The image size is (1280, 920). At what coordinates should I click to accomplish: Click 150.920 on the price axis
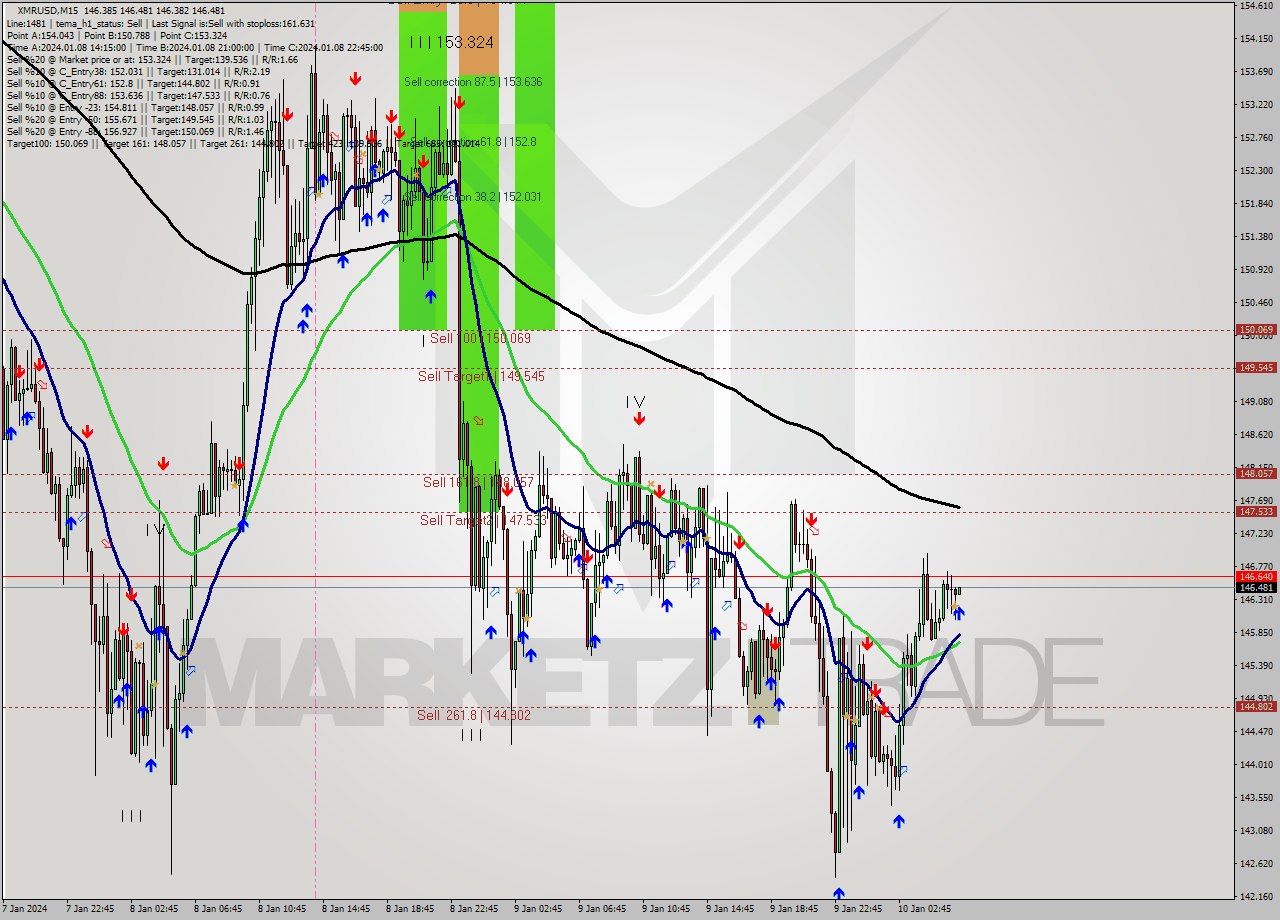point(1256,270)
